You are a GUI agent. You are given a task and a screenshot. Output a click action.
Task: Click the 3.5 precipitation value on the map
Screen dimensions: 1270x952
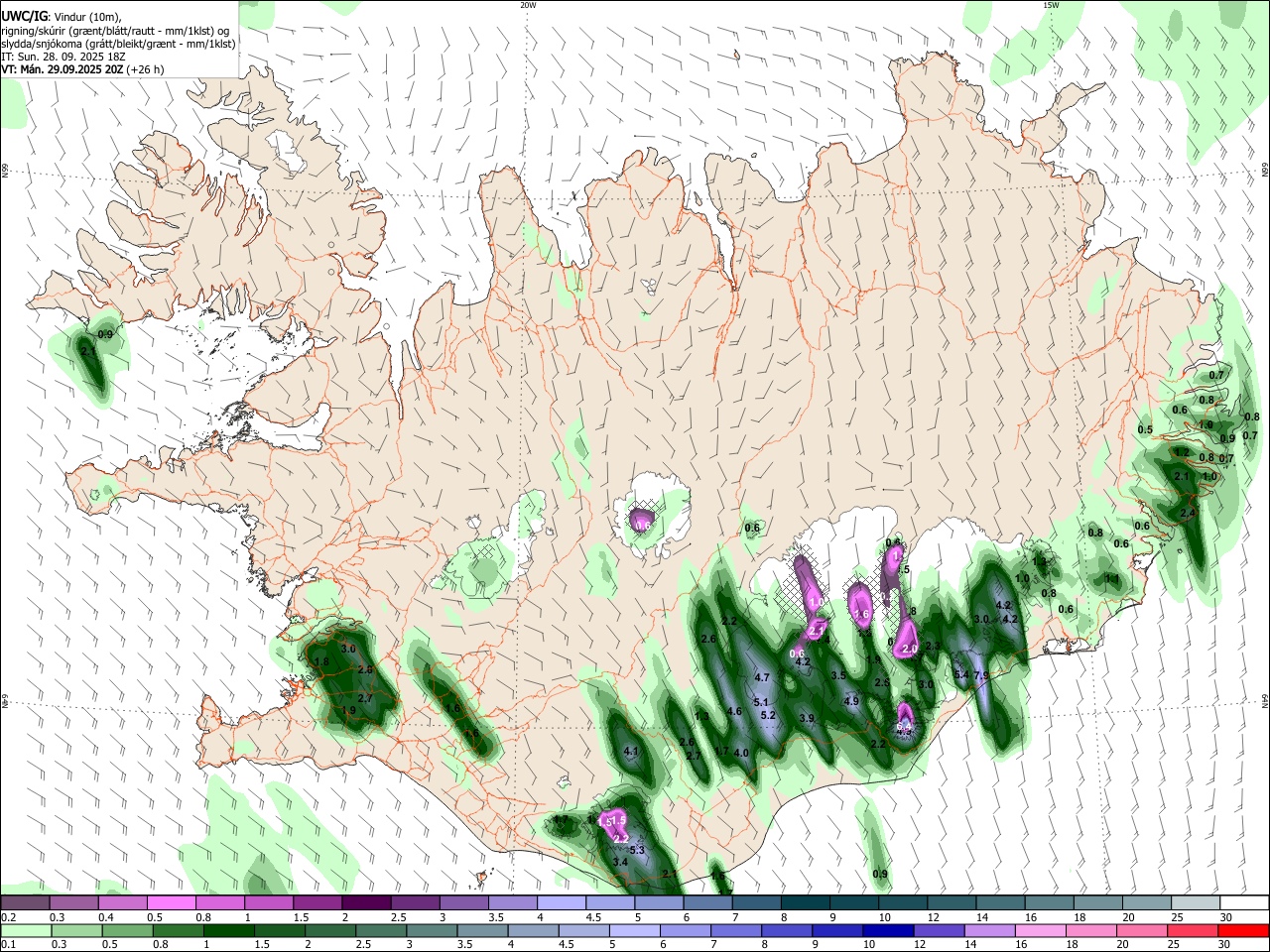838,675
